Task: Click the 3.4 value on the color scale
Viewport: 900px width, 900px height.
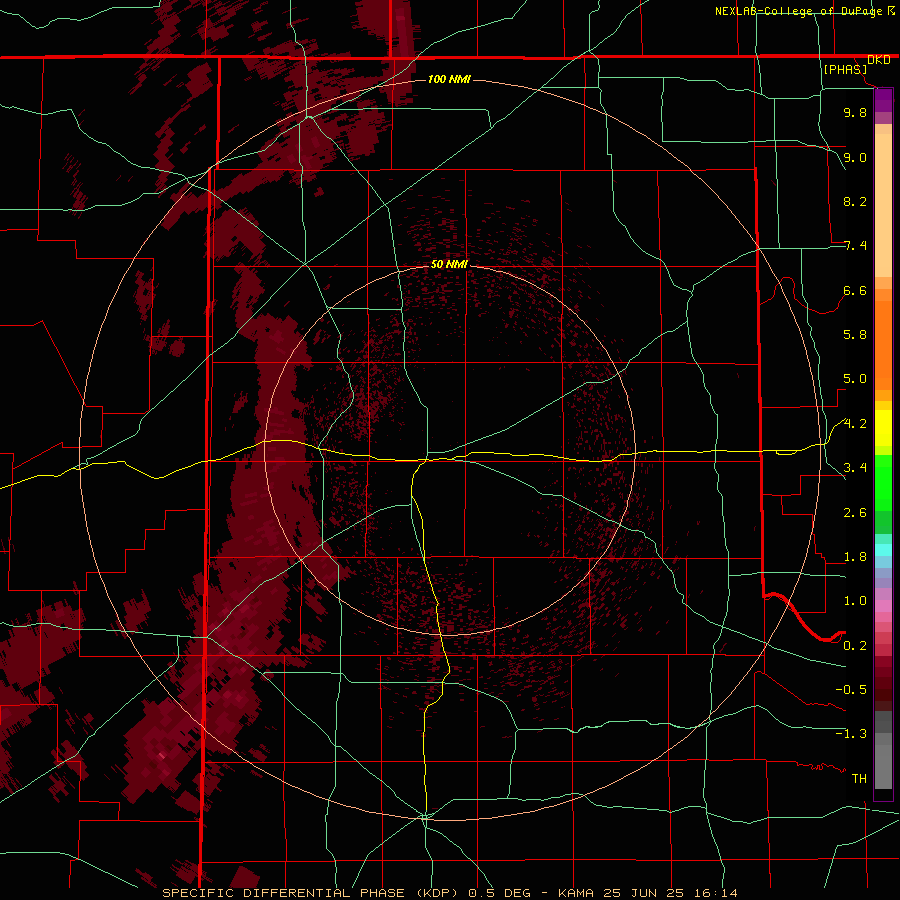Action: tap(855, 468)
